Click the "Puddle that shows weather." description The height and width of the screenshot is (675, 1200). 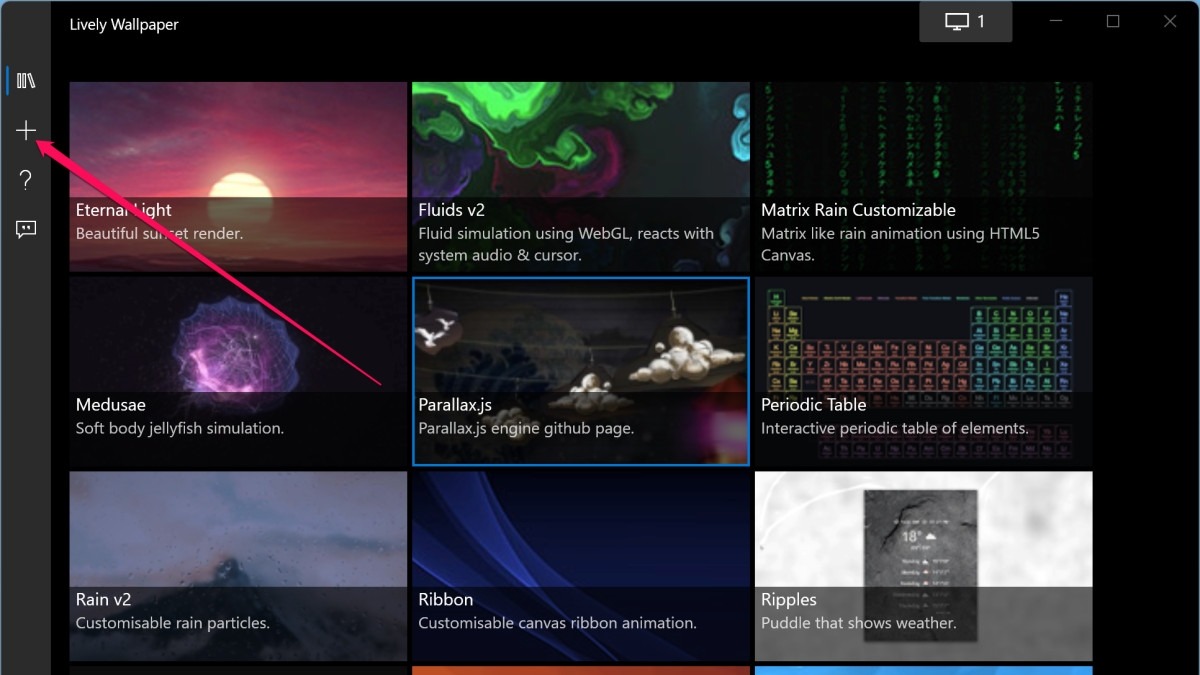tap(859, 623)
